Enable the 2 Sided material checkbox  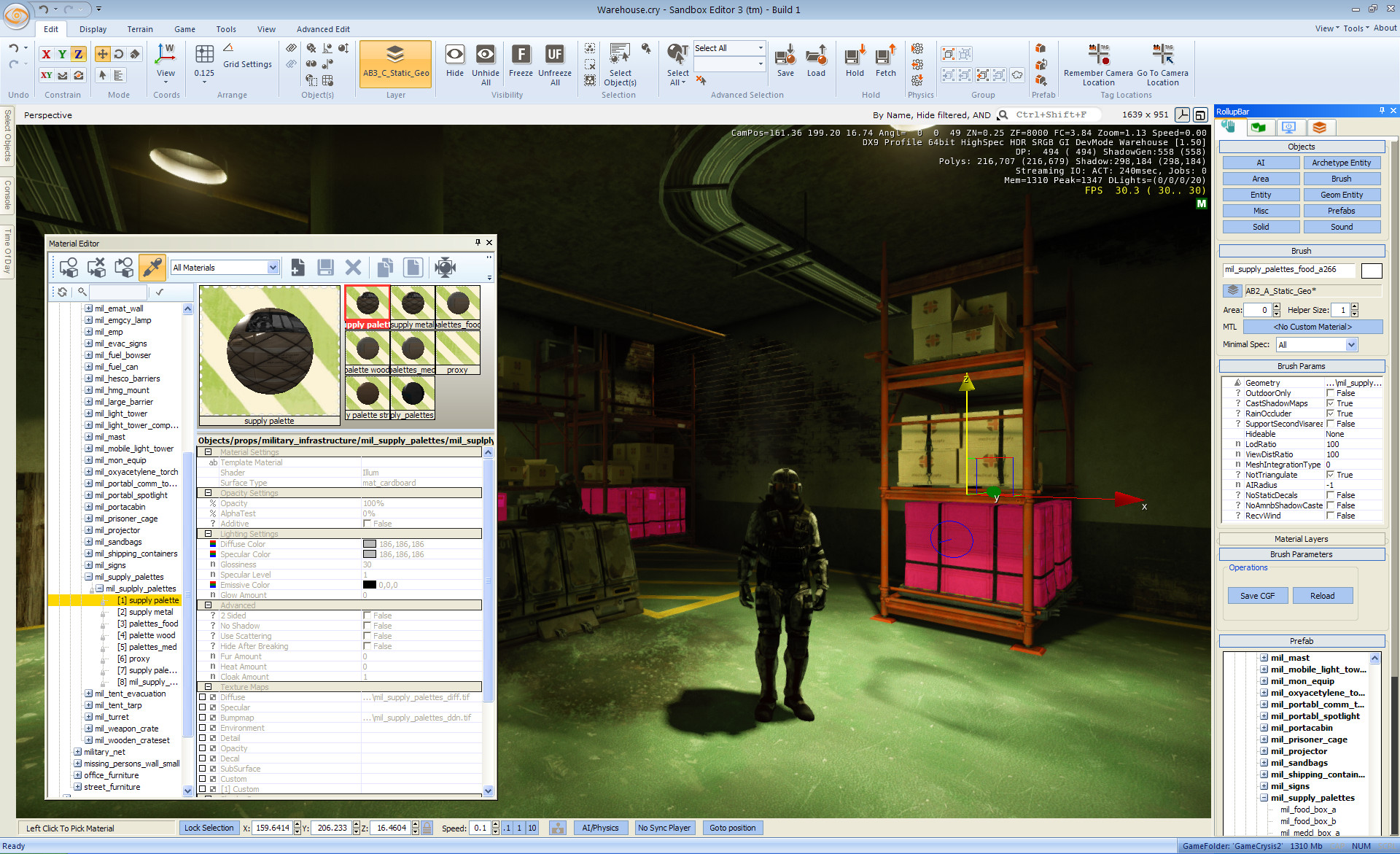(x=367, y=616)
